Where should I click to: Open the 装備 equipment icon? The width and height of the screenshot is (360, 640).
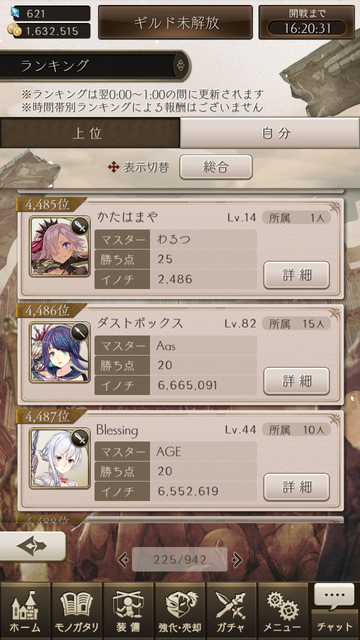tap(128, 611)
